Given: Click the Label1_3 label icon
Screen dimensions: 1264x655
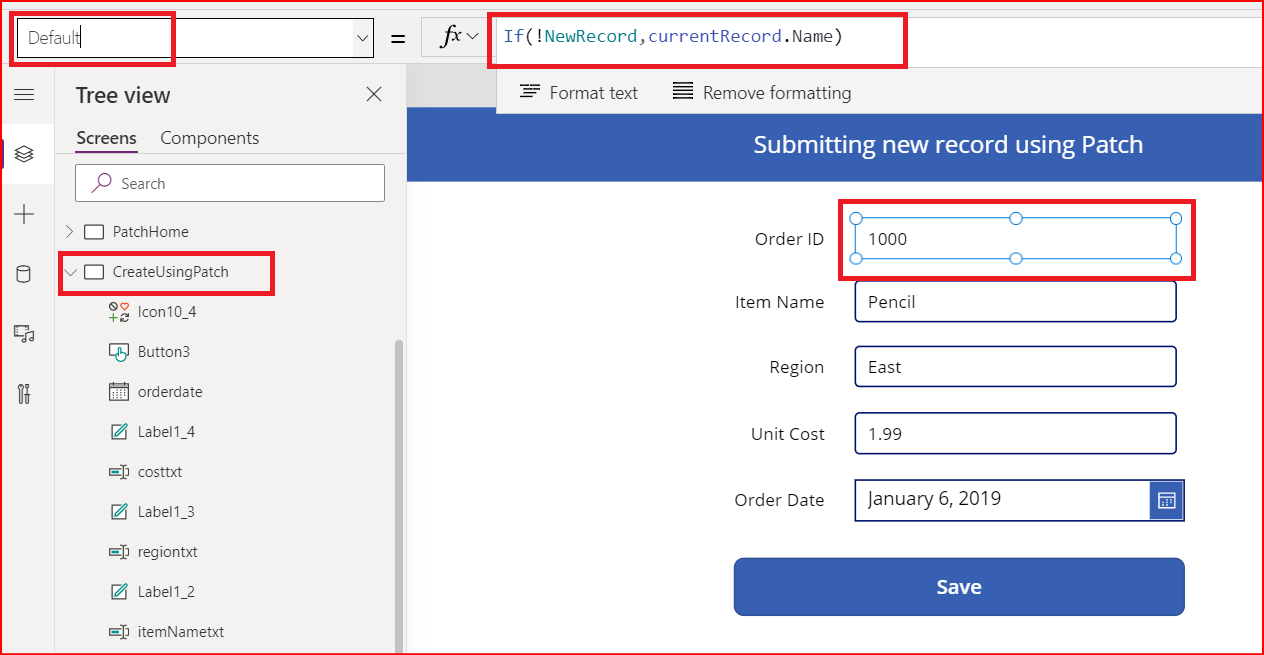Looking at the screenshot, I should (119, 512).
